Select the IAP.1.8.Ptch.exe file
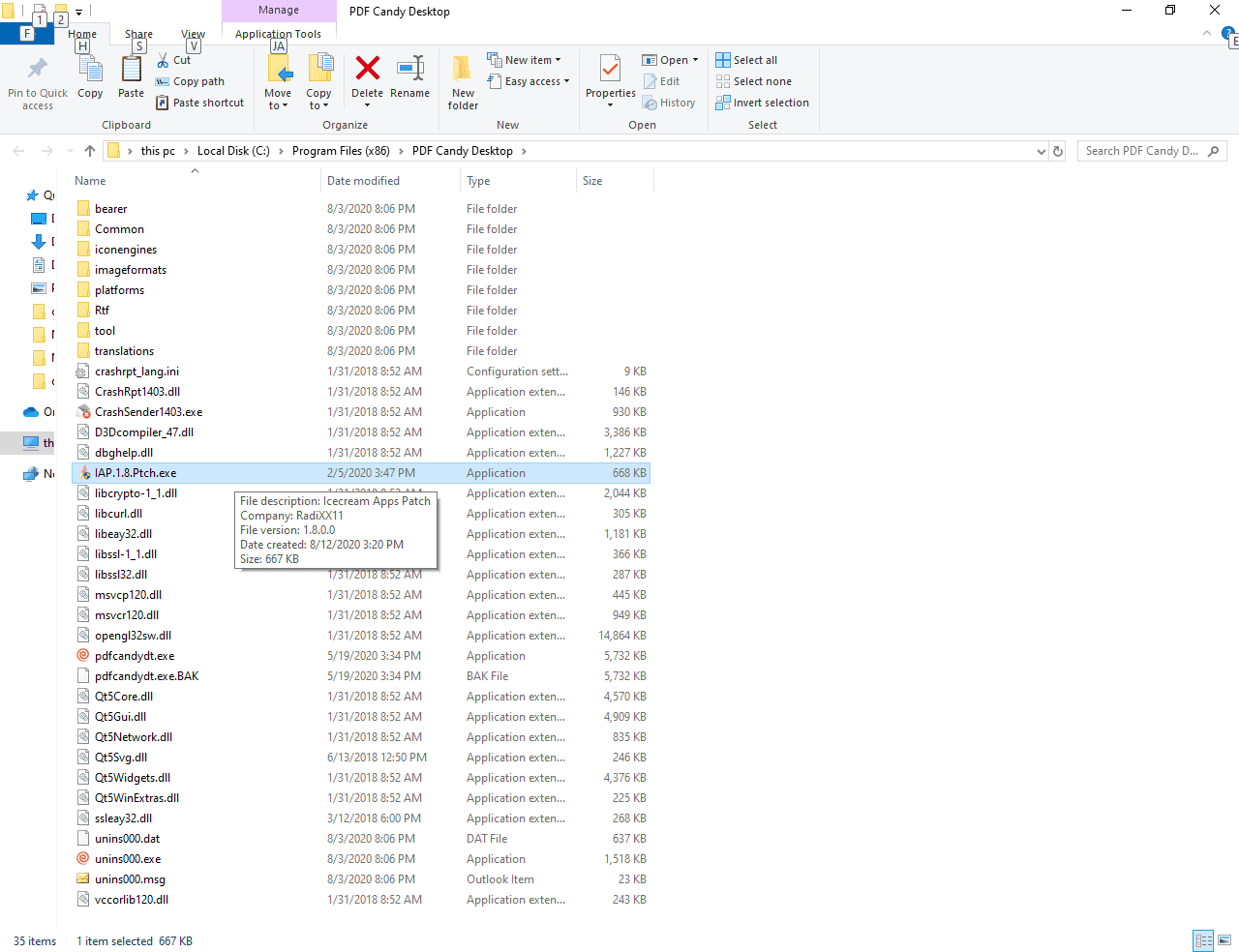1239x952 pixels. [360, 473]
